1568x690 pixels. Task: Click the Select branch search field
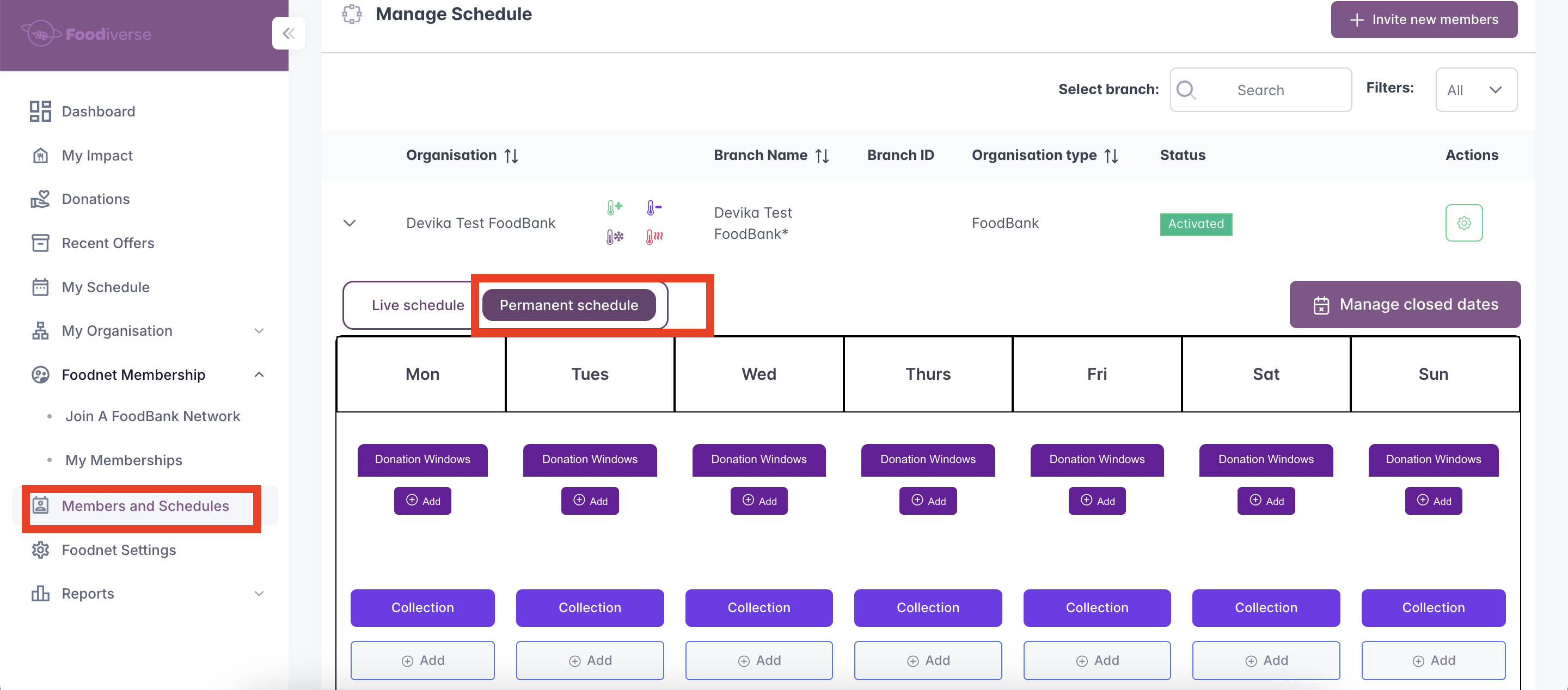[x=1260, y=90]
